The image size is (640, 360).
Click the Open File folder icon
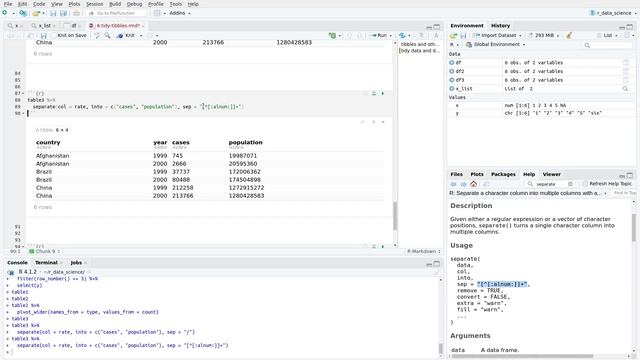coord(36,13)
